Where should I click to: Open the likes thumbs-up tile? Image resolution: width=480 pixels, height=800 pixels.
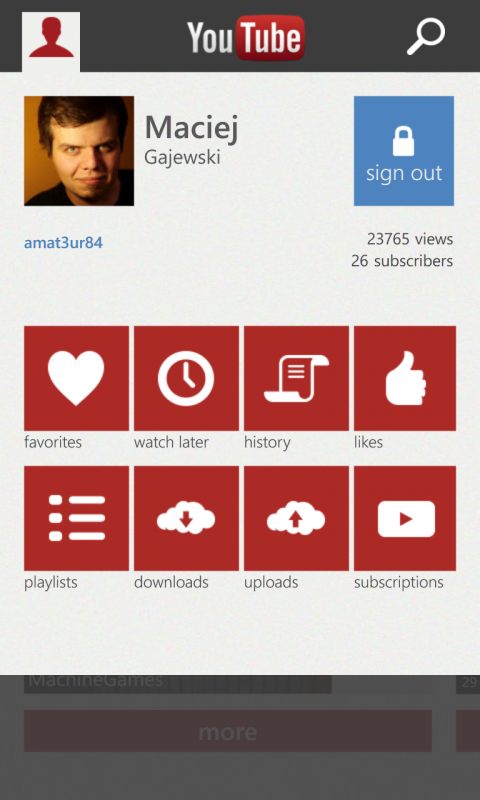pos(405,379)
